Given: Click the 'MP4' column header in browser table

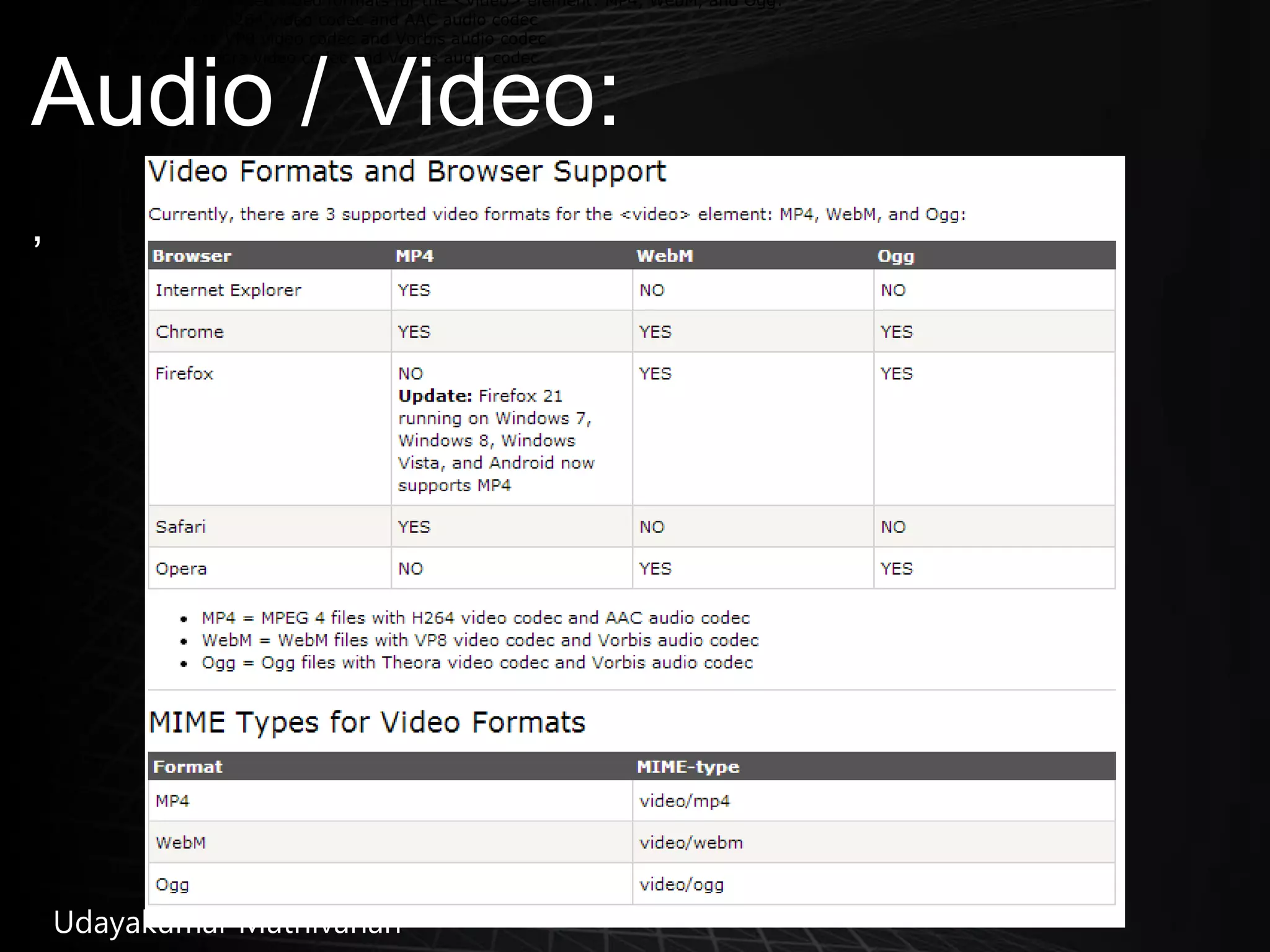Looking at the screenshot, I should (415, 256).
